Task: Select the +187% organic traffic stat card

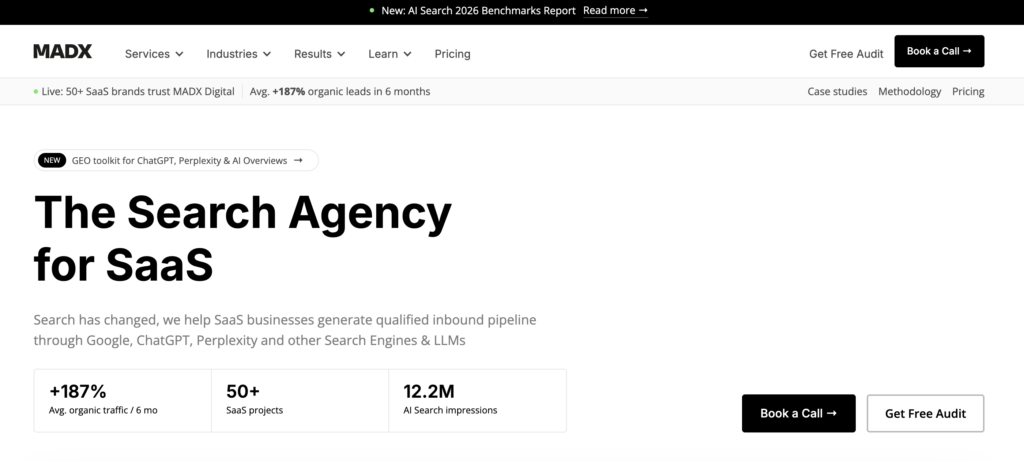Action: [x=122, y=400]
